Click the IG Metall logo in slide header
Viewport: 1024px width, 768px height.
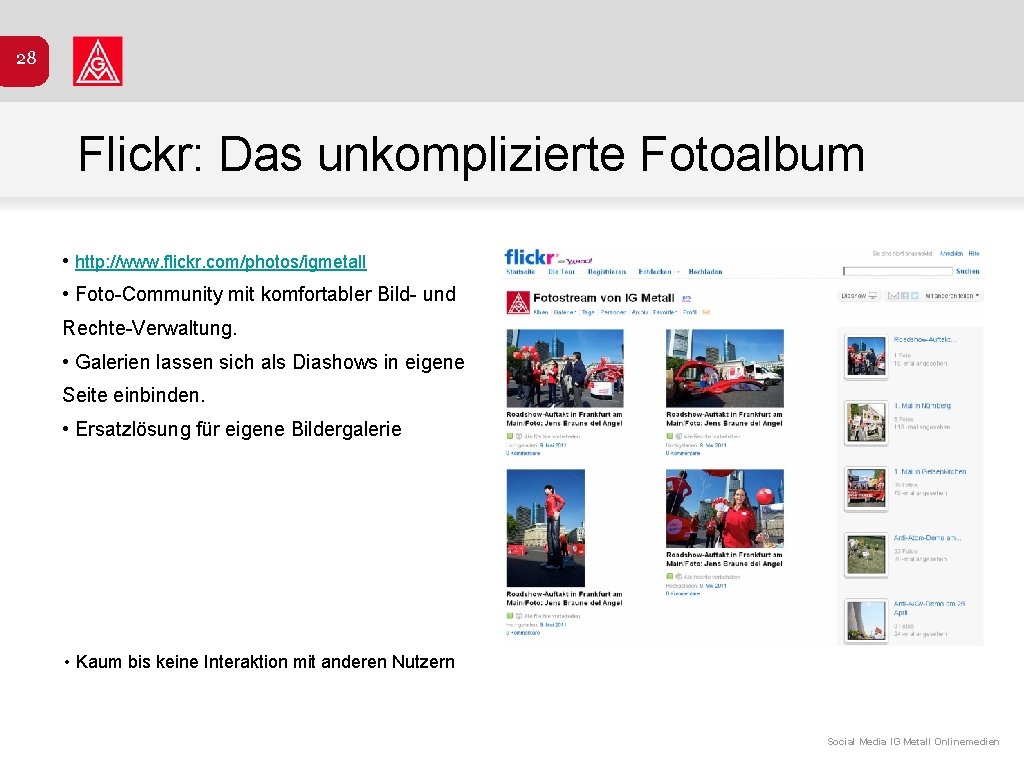pyautogui.click(x=97, y=61)
